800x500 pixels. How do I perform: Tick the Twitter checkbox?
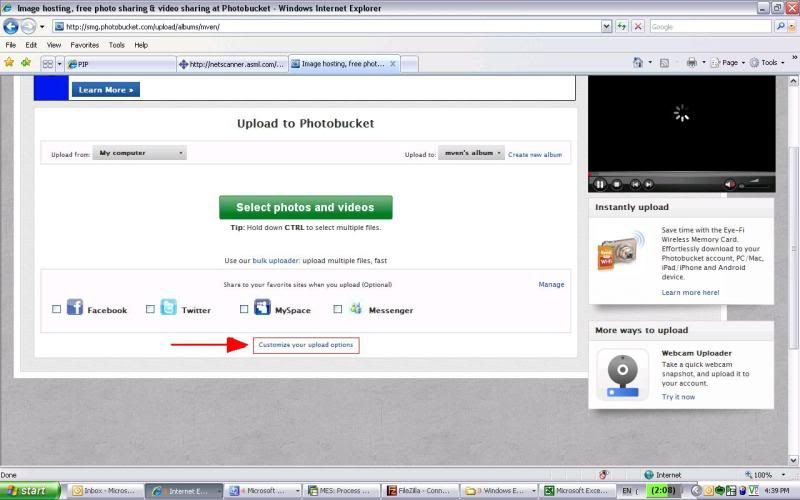[x=150, y=309]
